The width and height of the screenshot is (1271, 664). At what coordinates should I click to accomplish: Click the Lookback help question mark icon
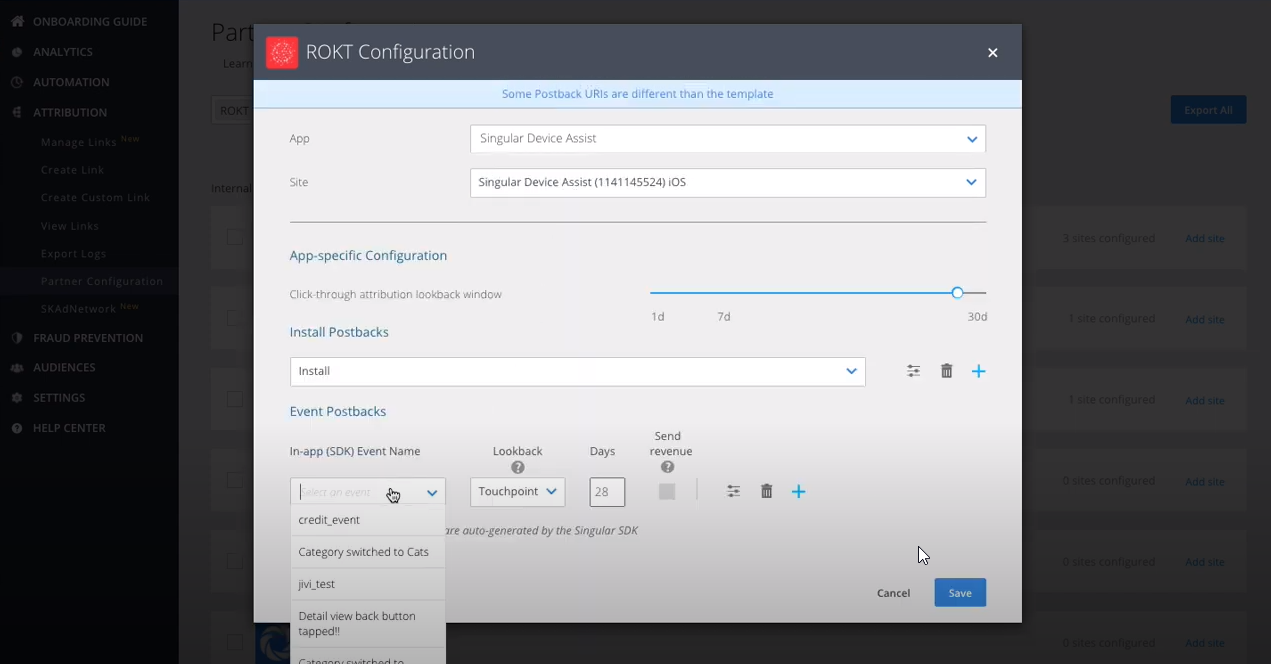518,467
